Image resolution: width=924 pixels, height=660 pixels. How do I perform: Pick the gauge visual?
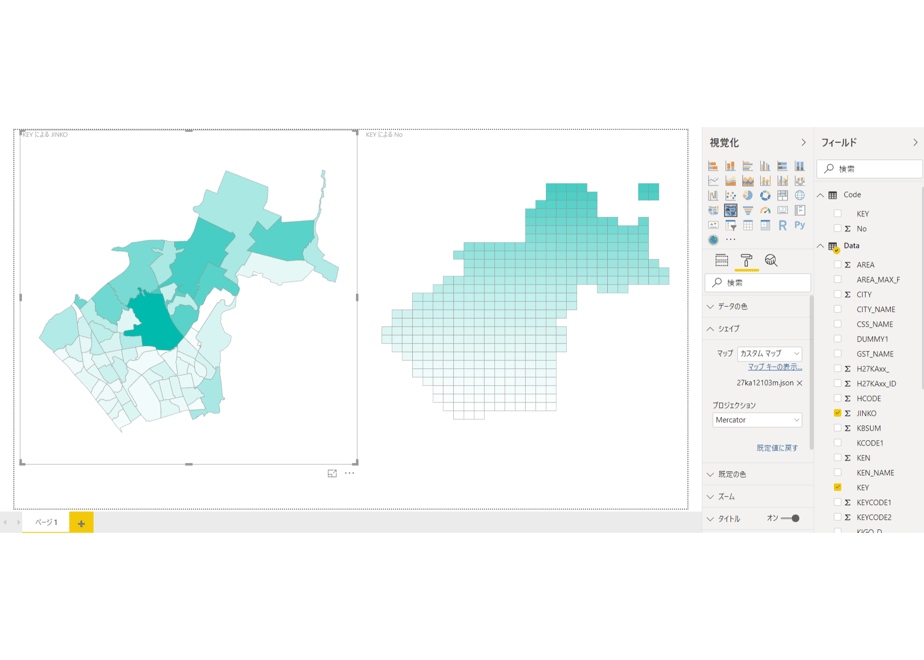[765, 210]
